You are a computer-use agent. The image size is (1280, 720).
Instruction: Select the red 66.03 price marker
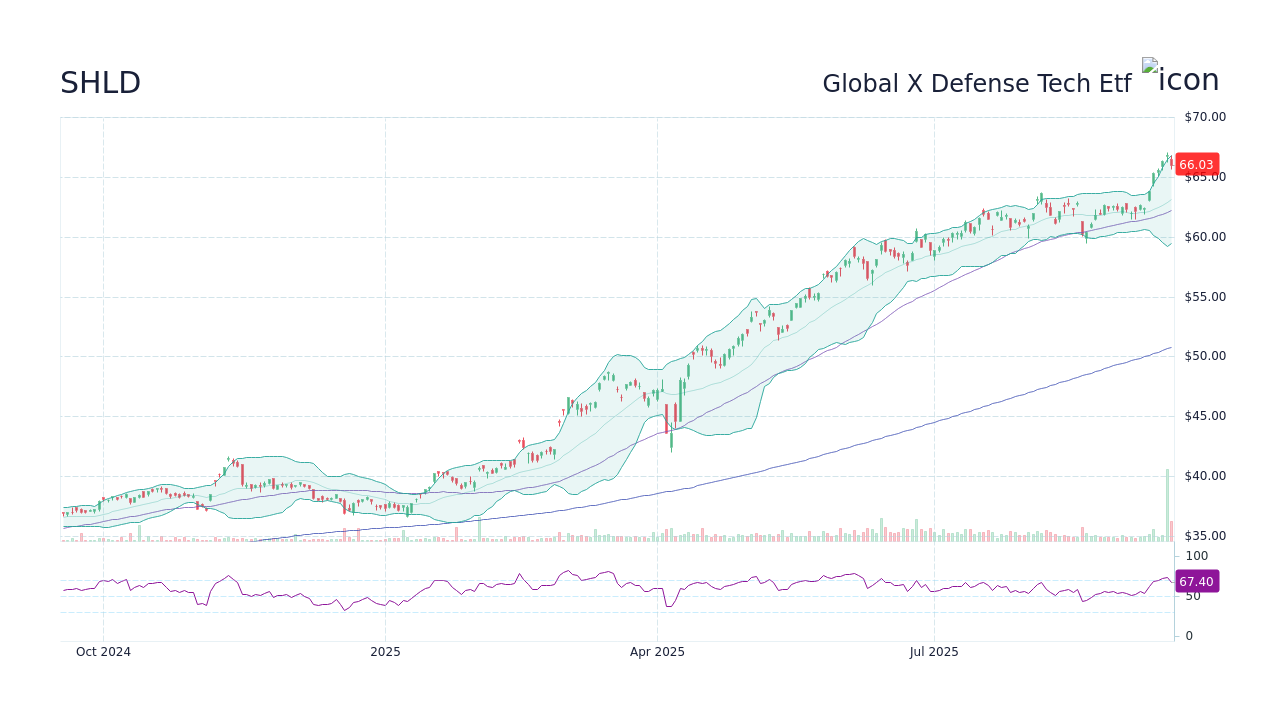[1196, 164]
